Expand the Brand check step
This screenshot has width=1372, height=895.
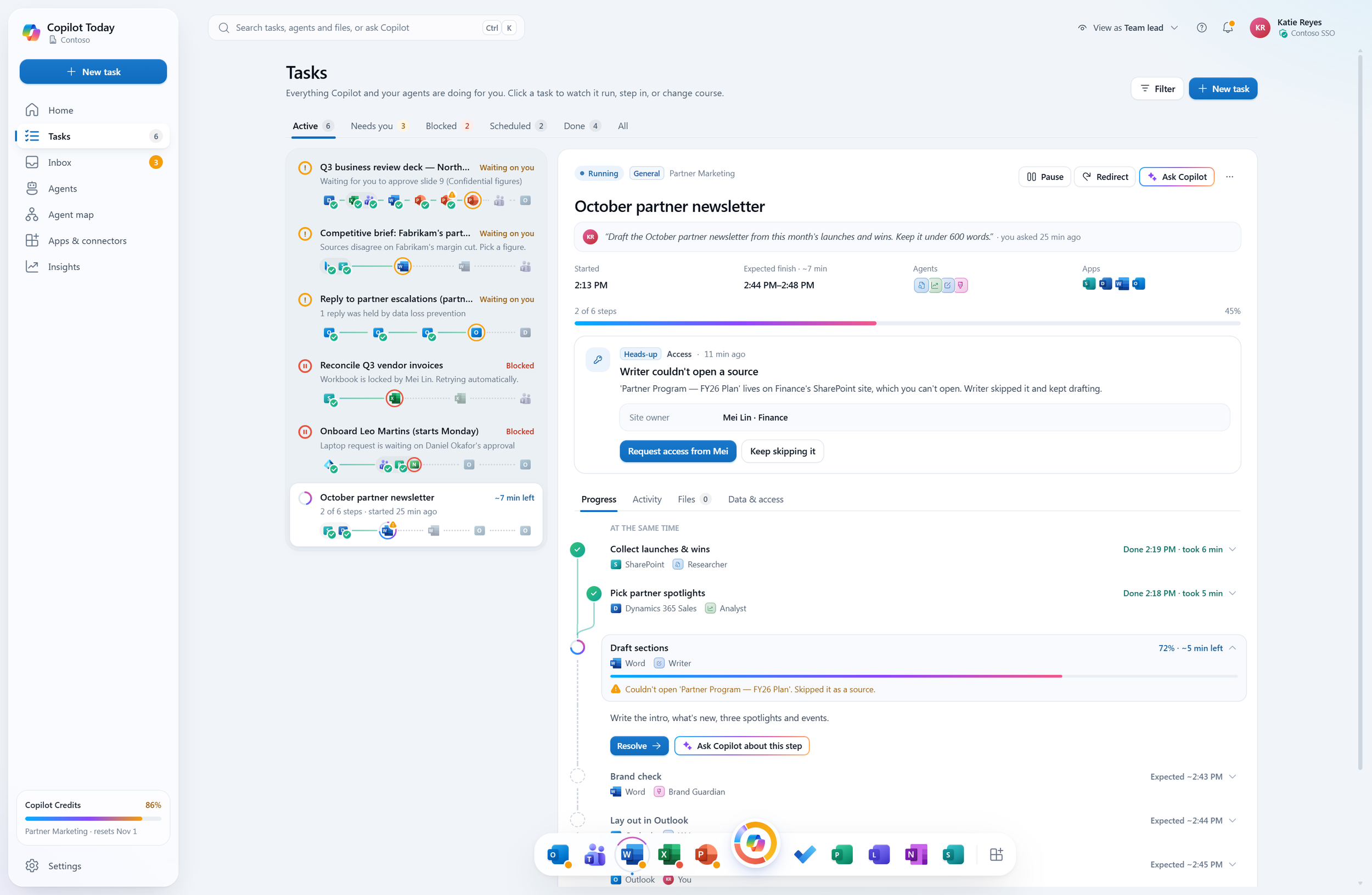click(1233, 776)
